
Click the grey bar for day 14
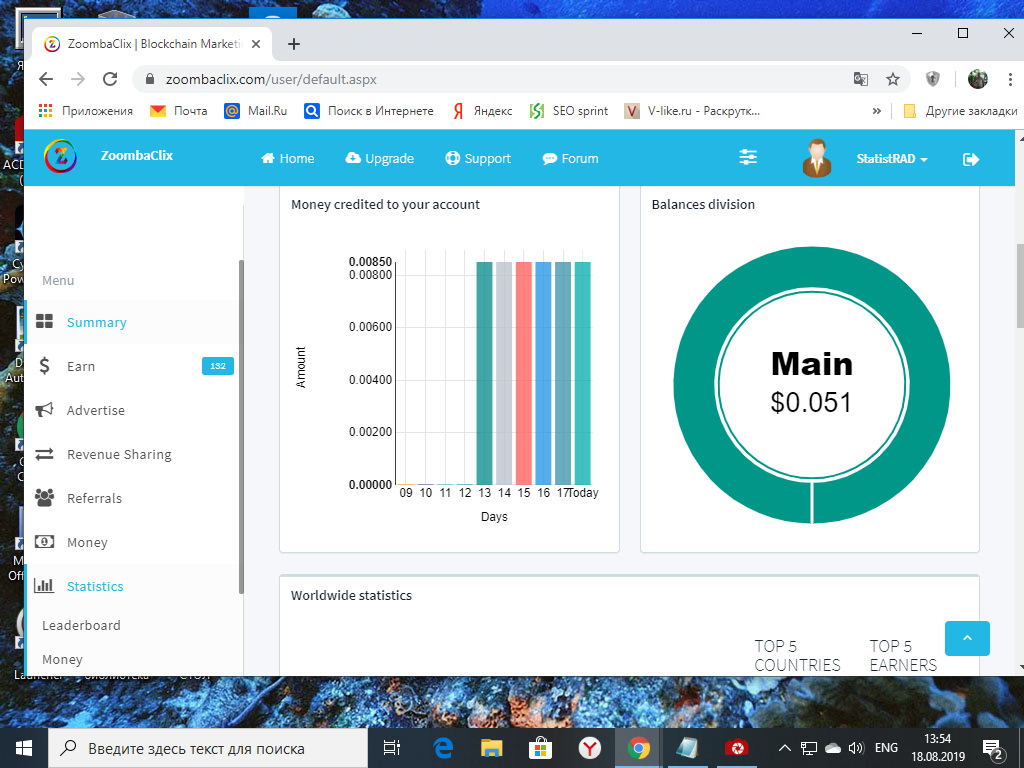pos(504,373)
